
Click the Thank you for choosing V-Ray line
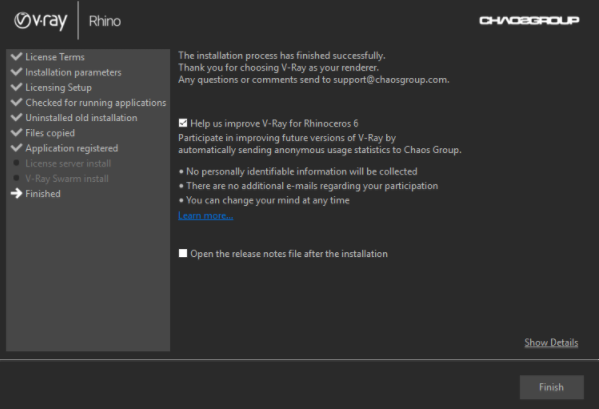(x=278, y=68)
